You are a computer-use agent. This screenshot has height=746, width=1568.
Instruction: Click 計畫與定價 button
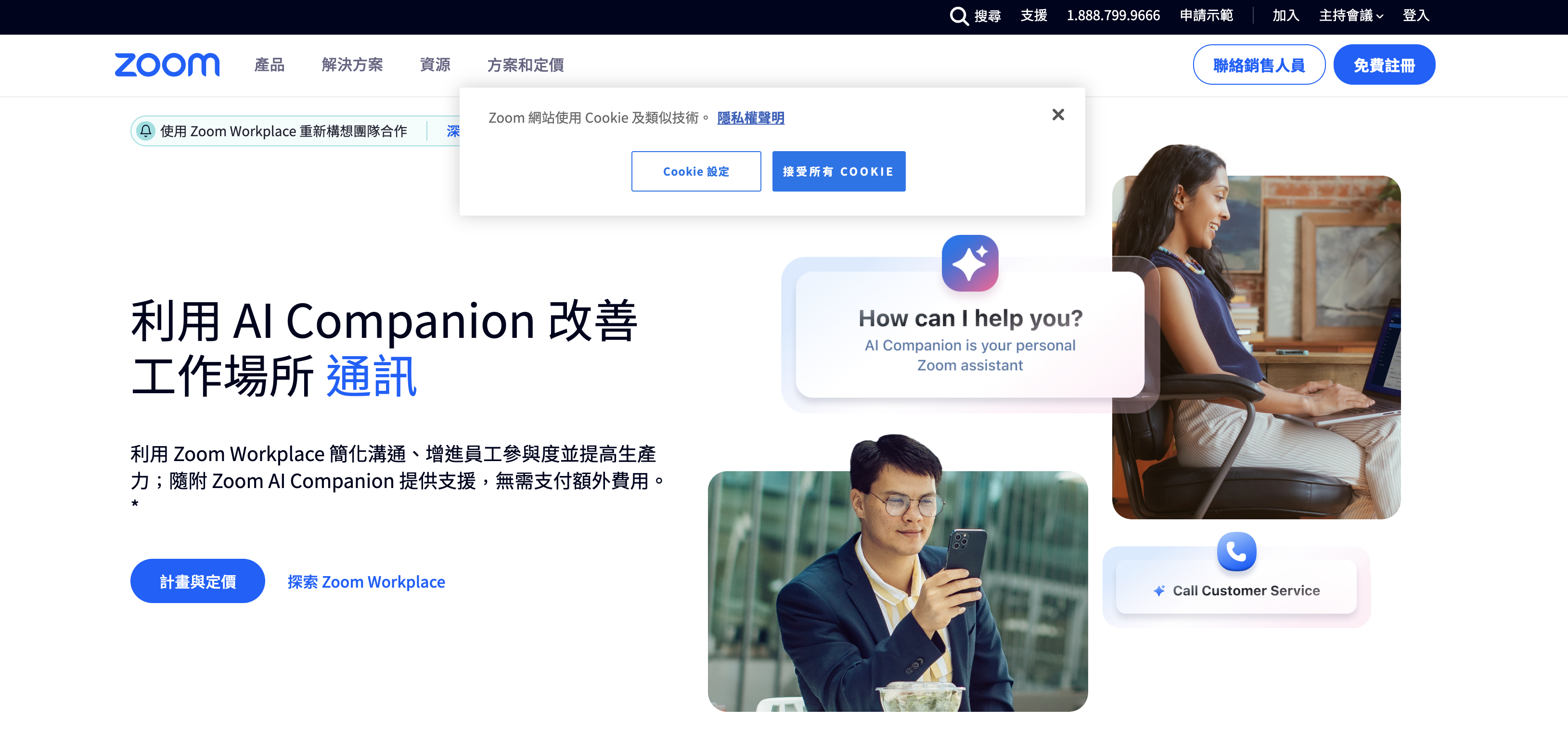(198, 581)
